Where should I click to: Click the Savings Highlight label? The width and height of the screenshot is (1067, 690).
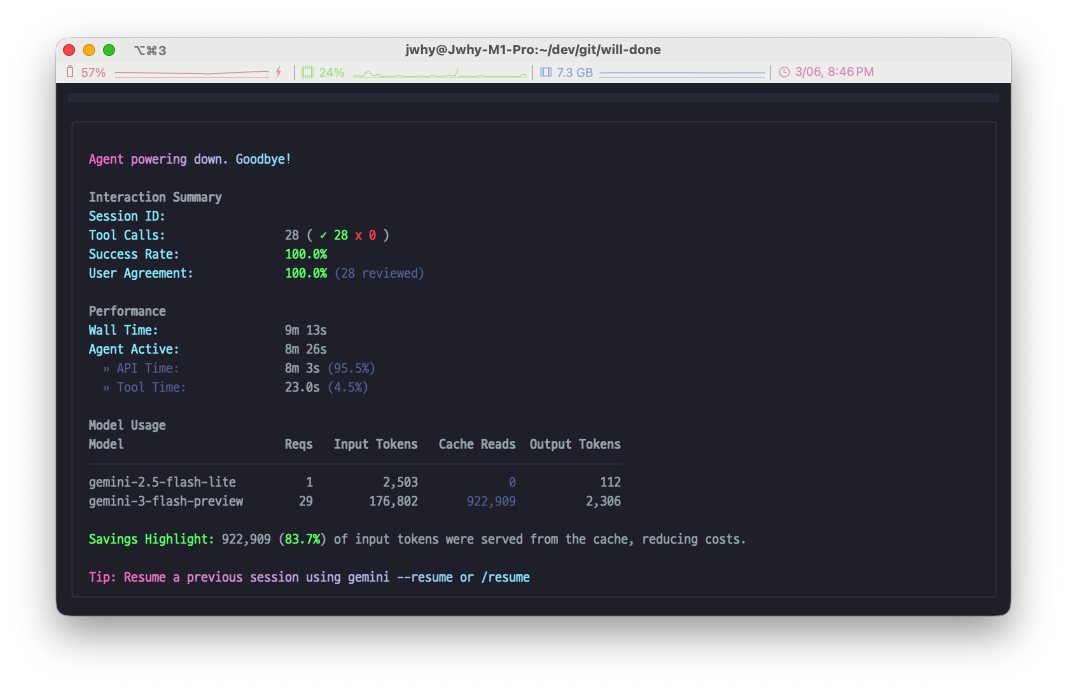151,540
